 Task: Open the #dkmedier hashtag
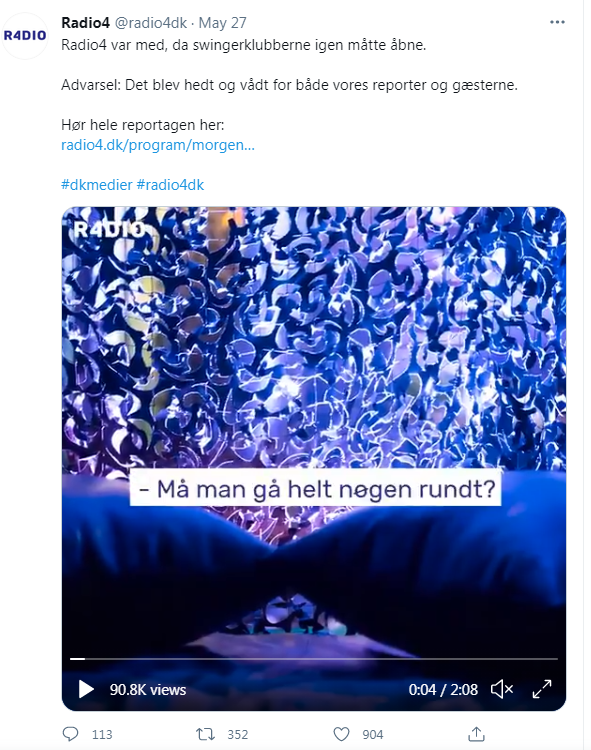pyautogui.click(x=97, y=185)
